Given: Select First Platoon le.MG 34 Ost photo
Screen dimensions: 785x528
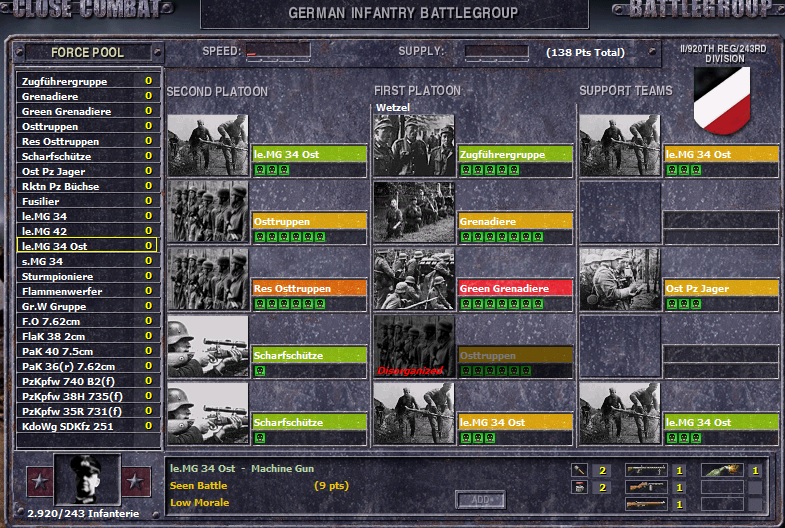Looking at the screenshot, I should (414, 413).
